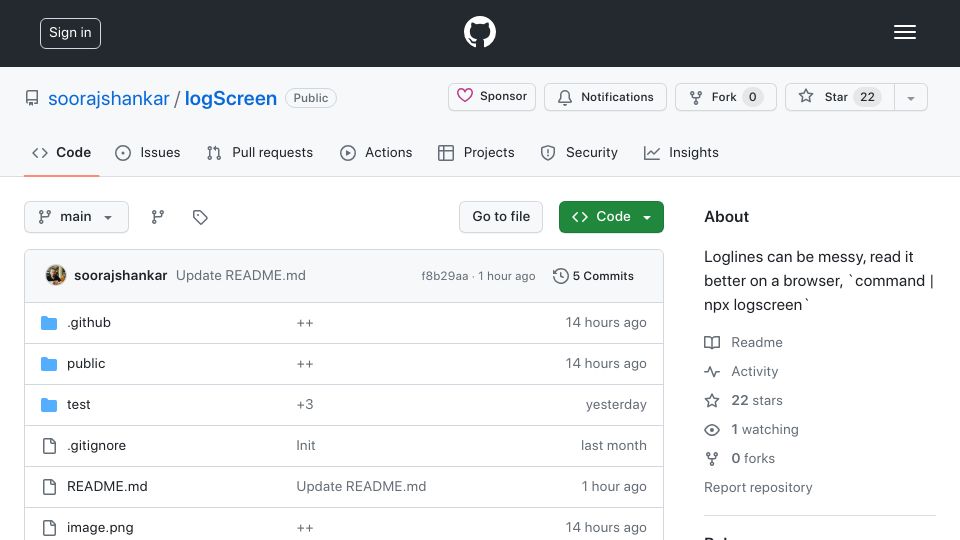Screen dimensions: 960x540
Task: View the 22 stars link
Action: coord(743,400)
